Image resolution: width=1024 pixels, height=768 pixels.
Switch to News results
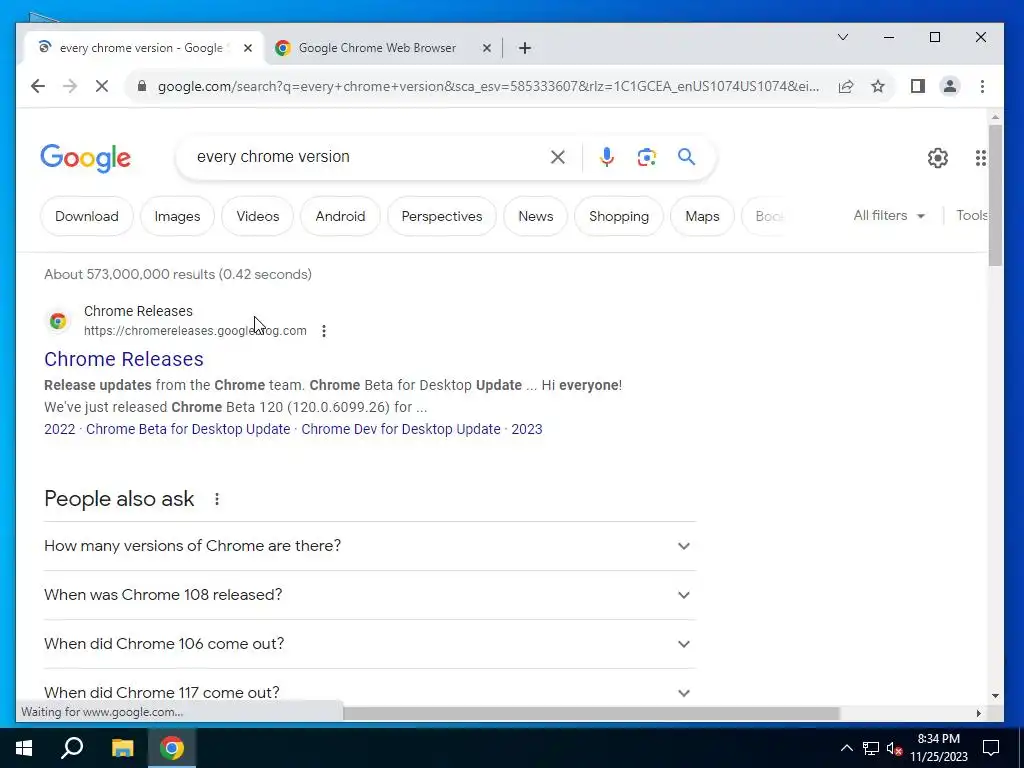(536, 216)
